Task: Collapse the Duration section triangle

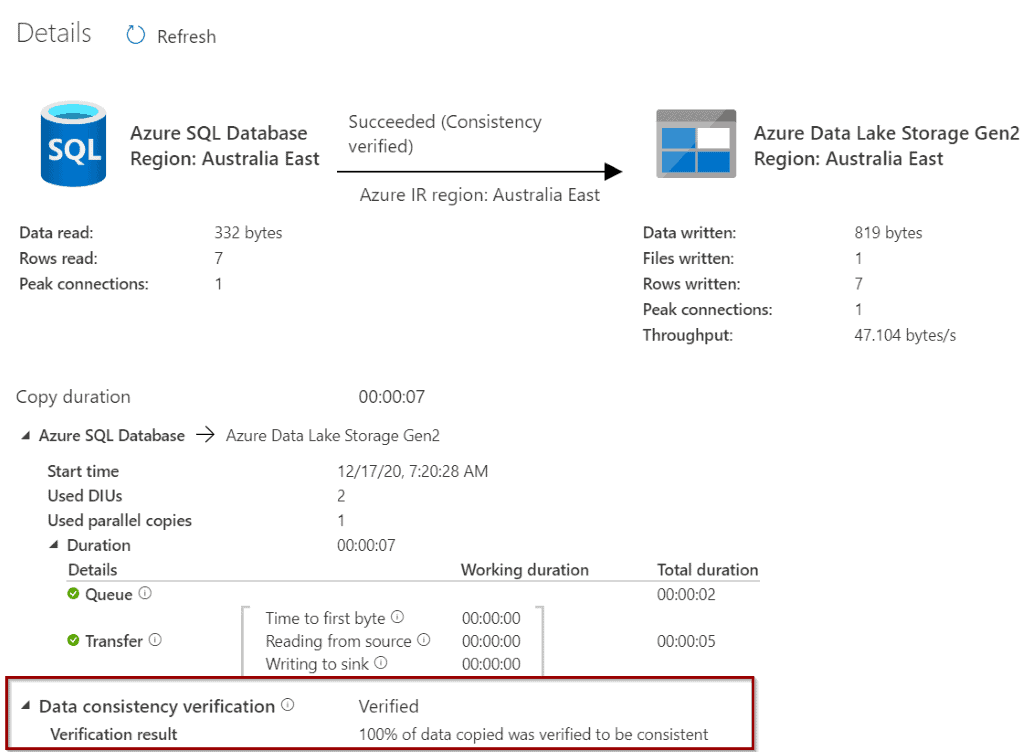Action: (53, 546)
